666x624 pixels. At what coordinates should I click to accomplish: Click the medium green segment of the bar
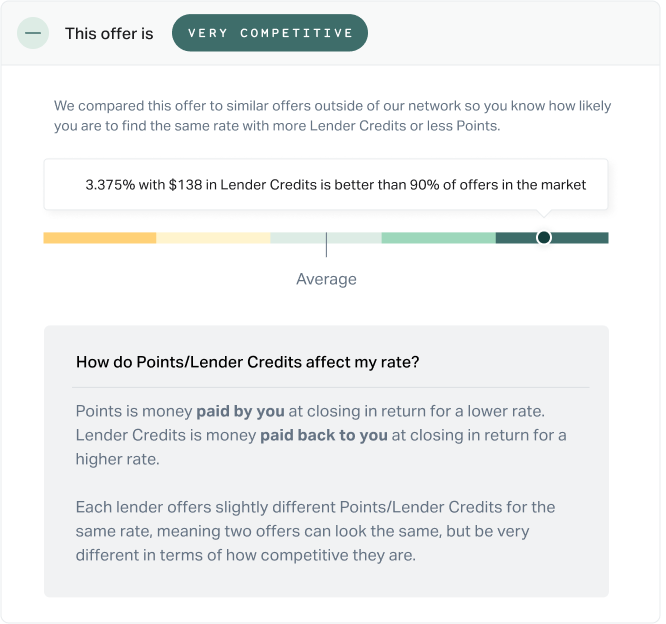tap(439, 238)
